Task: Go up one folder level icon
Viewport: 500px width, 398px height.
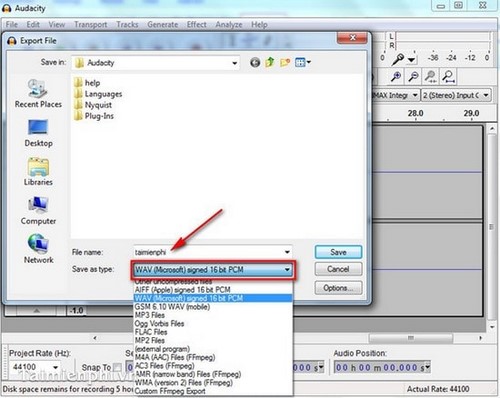Action: 270,62
